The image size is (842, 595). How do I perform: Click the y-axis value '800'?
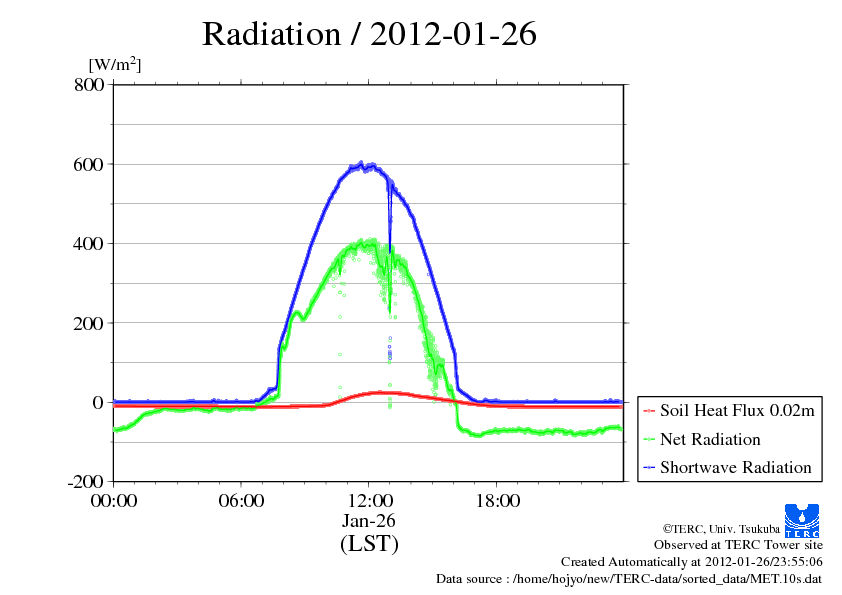click(x=89, y=85)
